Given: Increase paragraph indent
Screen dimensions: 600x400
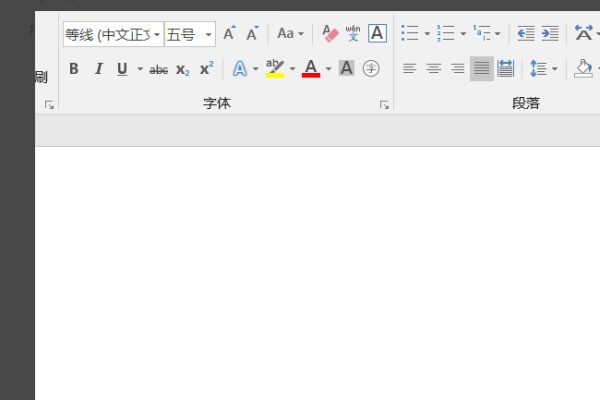Looking at the screenshot, I should pyautogui.click(x=550, y=34).
